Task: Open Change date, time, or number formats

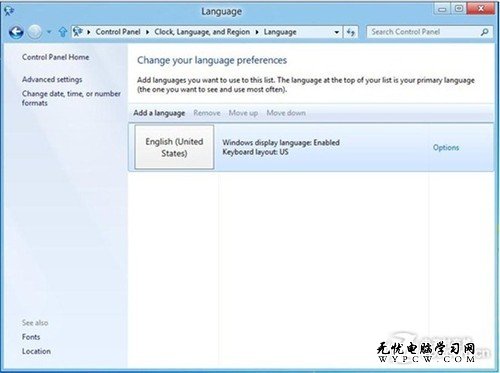Action: pyautogui.click(x=71, y=98)
